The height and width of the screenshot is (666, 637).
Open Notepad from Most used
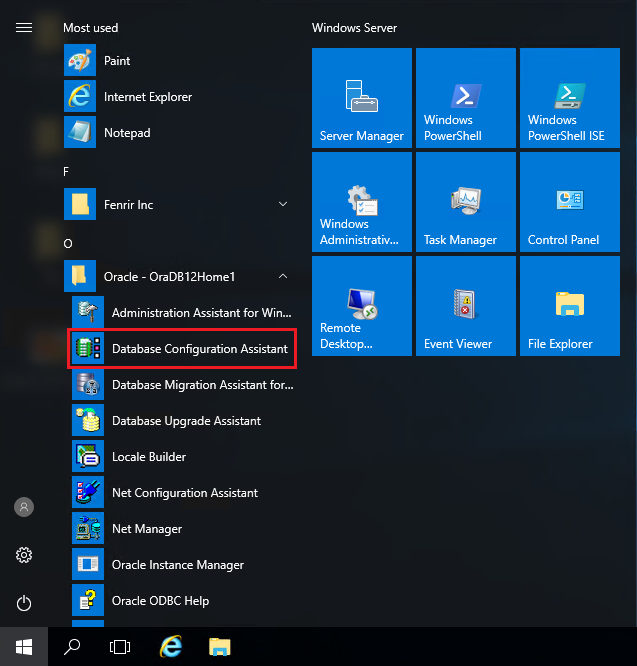coord(178,133)
